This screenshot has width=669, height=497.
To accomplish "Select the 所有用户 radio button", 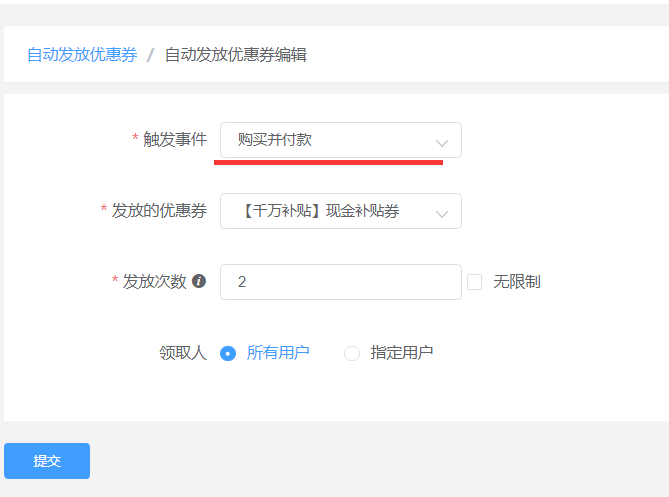I will [228, 353].
